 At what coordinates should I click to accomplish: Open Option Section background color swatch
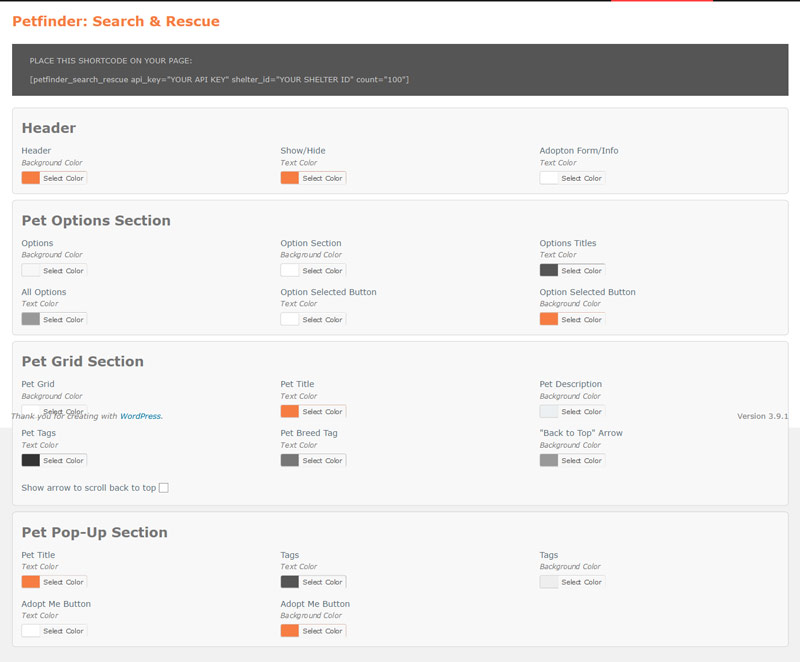point(290,271)
